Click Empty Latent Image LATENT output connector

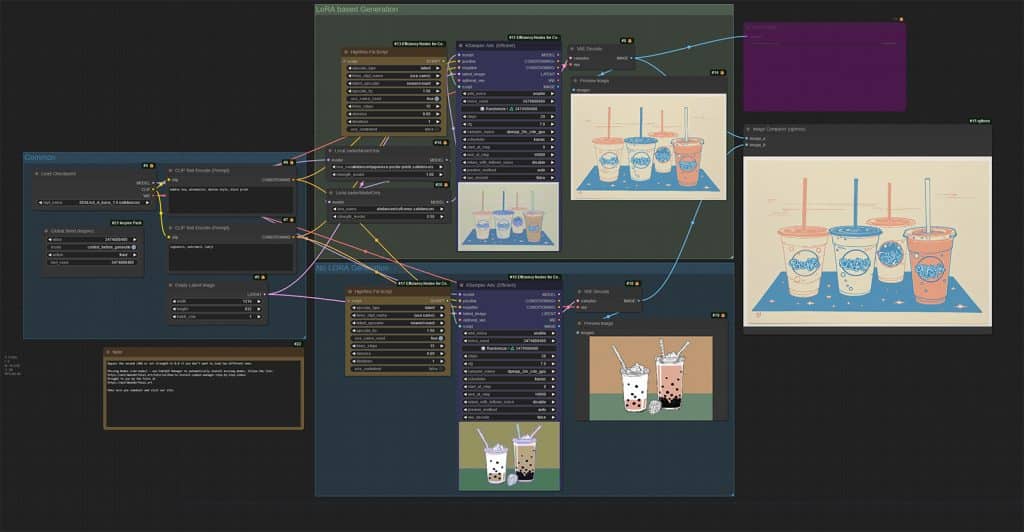click(x=265, y=294)
